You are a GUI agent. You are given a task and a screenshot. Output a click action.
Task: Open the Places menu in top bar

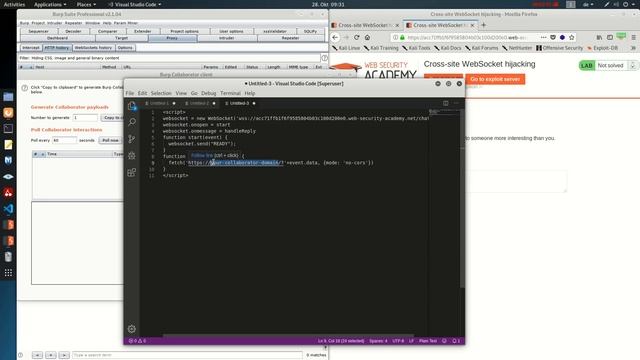[x=86, y=4]
